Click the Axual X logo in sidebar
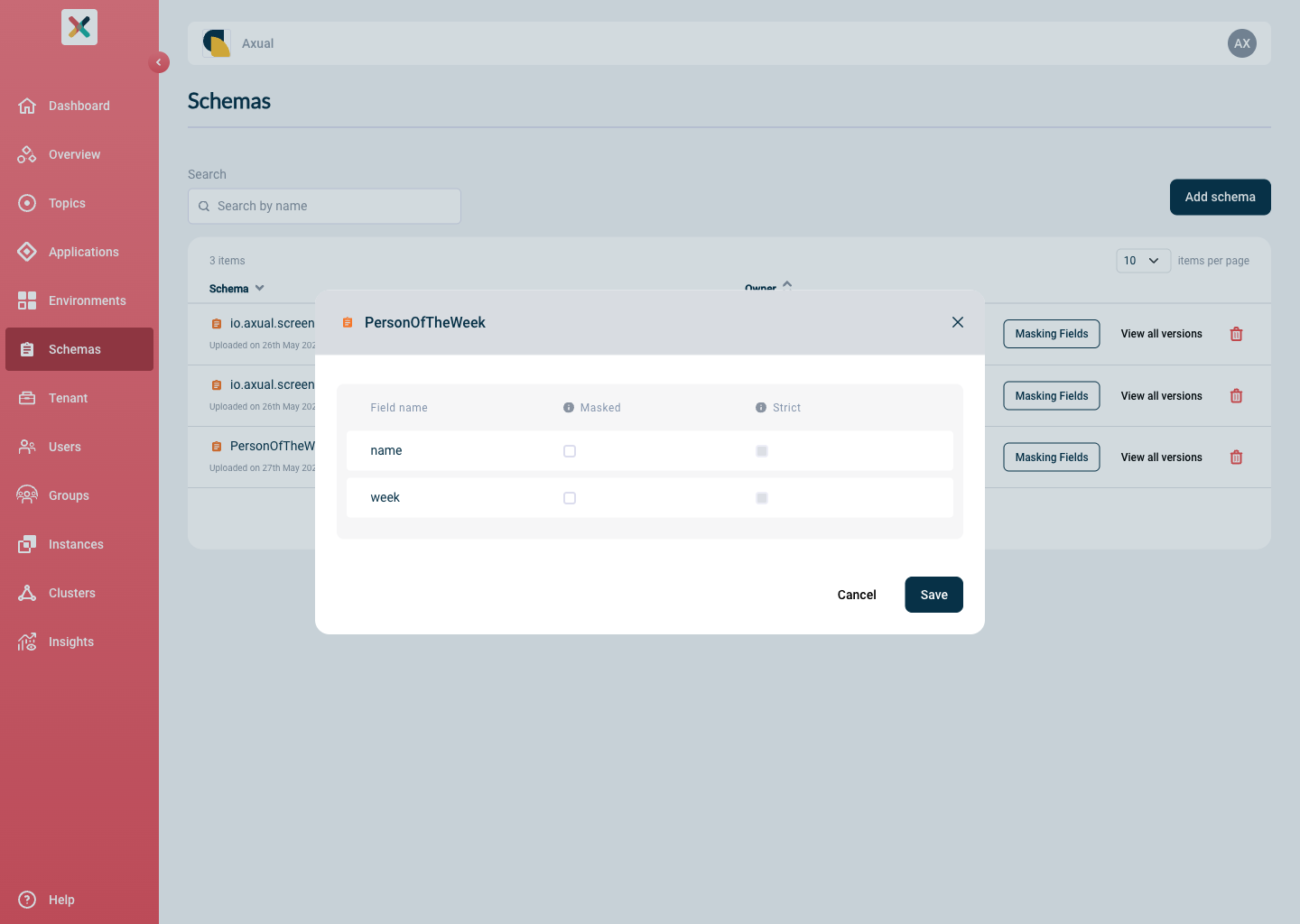 click(x=79, y=27)
